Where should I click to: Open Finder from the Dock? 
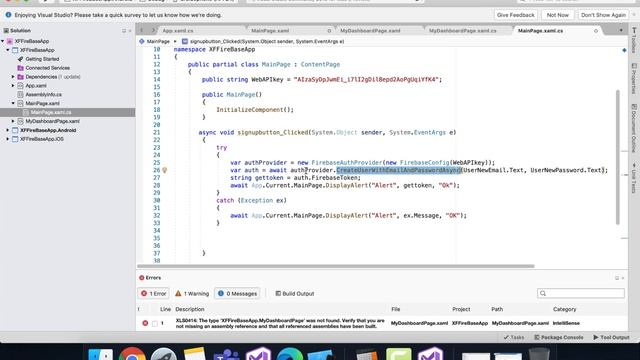[x=100, y=353]
